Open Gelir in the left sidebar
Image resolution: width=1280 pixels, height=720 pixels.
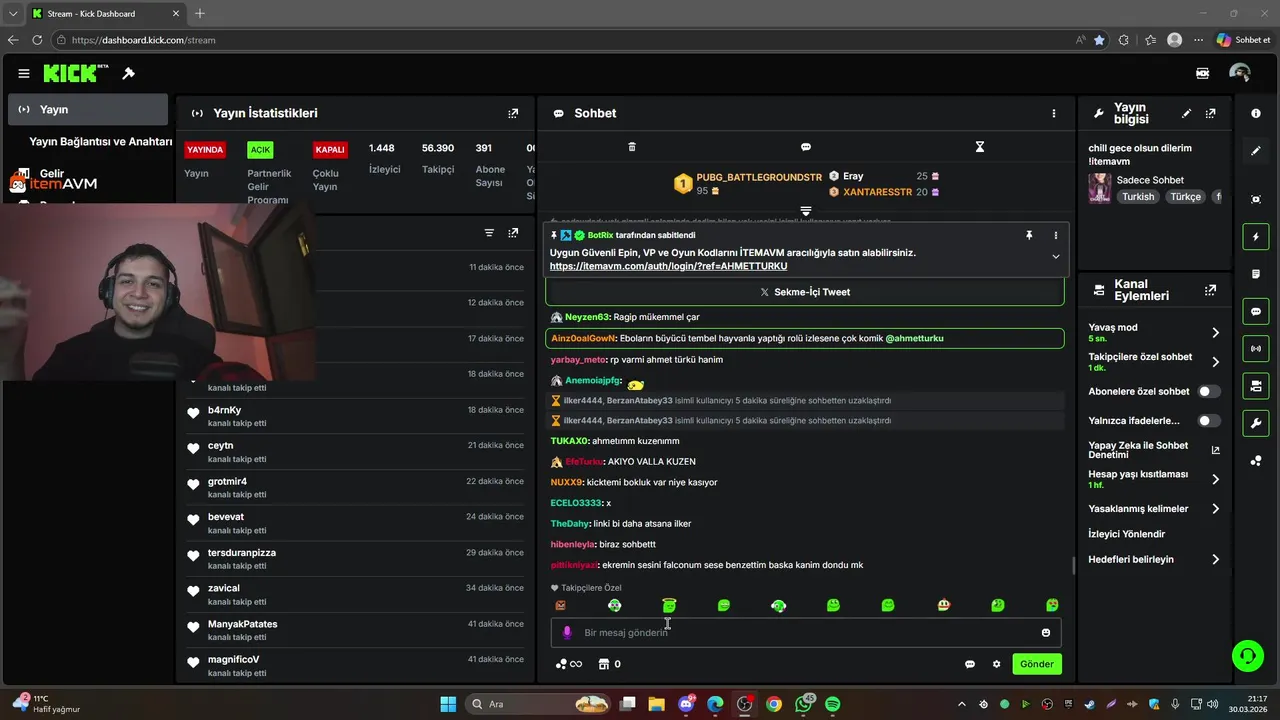click(51, 174)
